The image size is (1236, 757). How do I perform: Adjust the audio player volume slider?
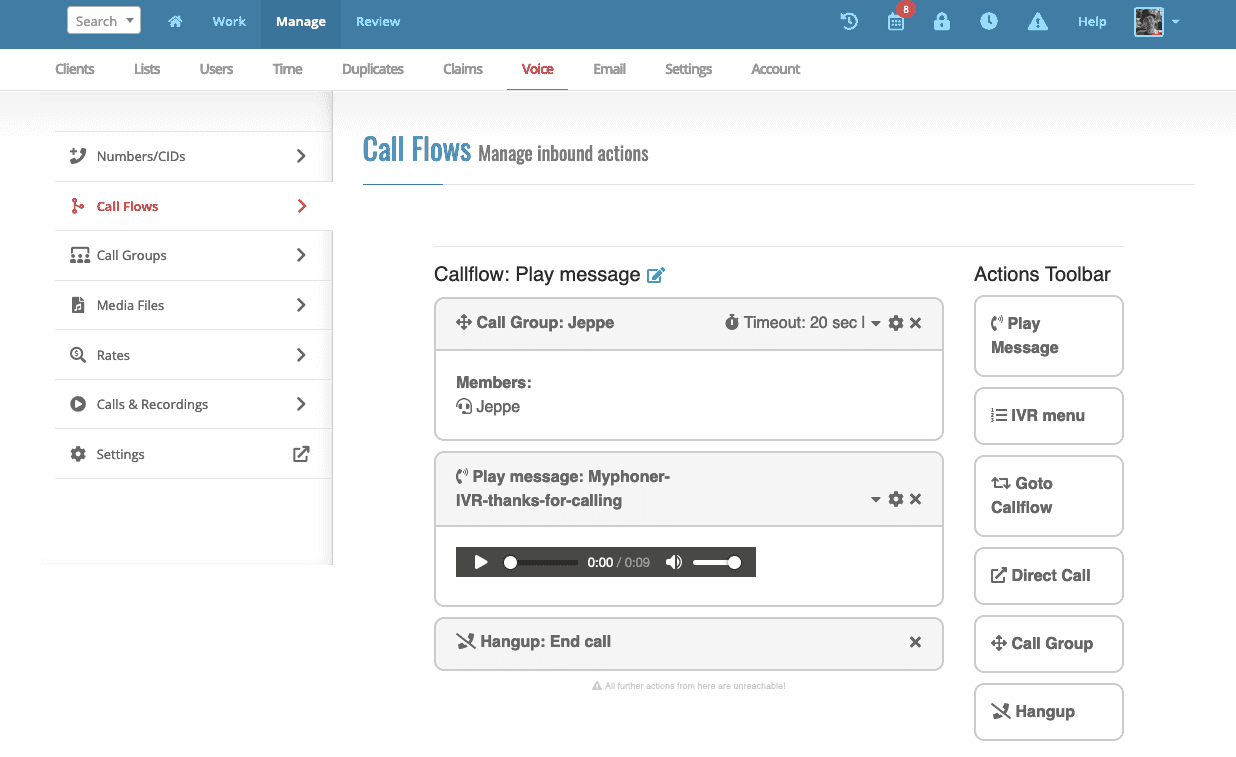click(717, 562)
